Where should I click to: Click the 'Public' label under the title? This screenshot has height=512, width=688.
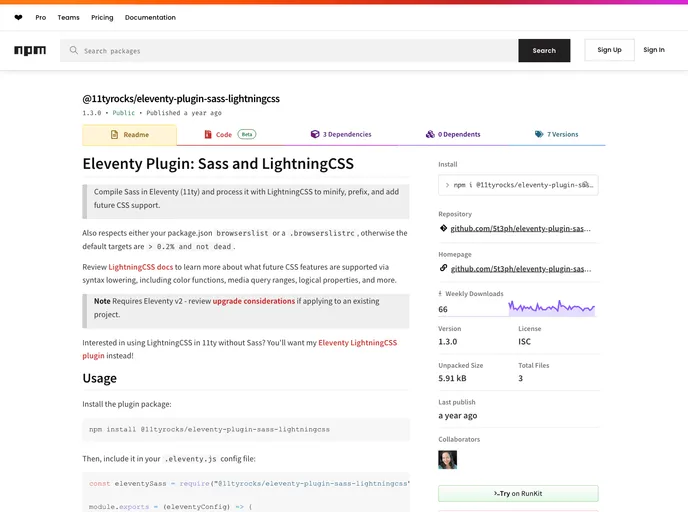coord(124,113)
